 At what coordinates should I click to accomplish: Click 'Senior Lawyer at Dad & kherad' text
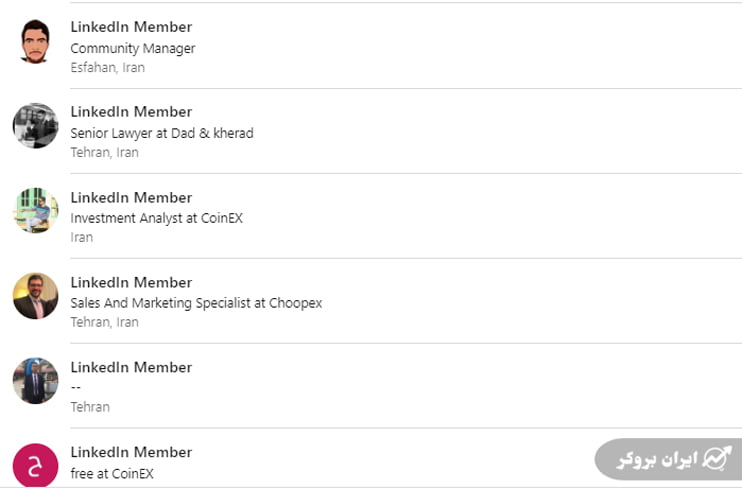coord(161,133)
